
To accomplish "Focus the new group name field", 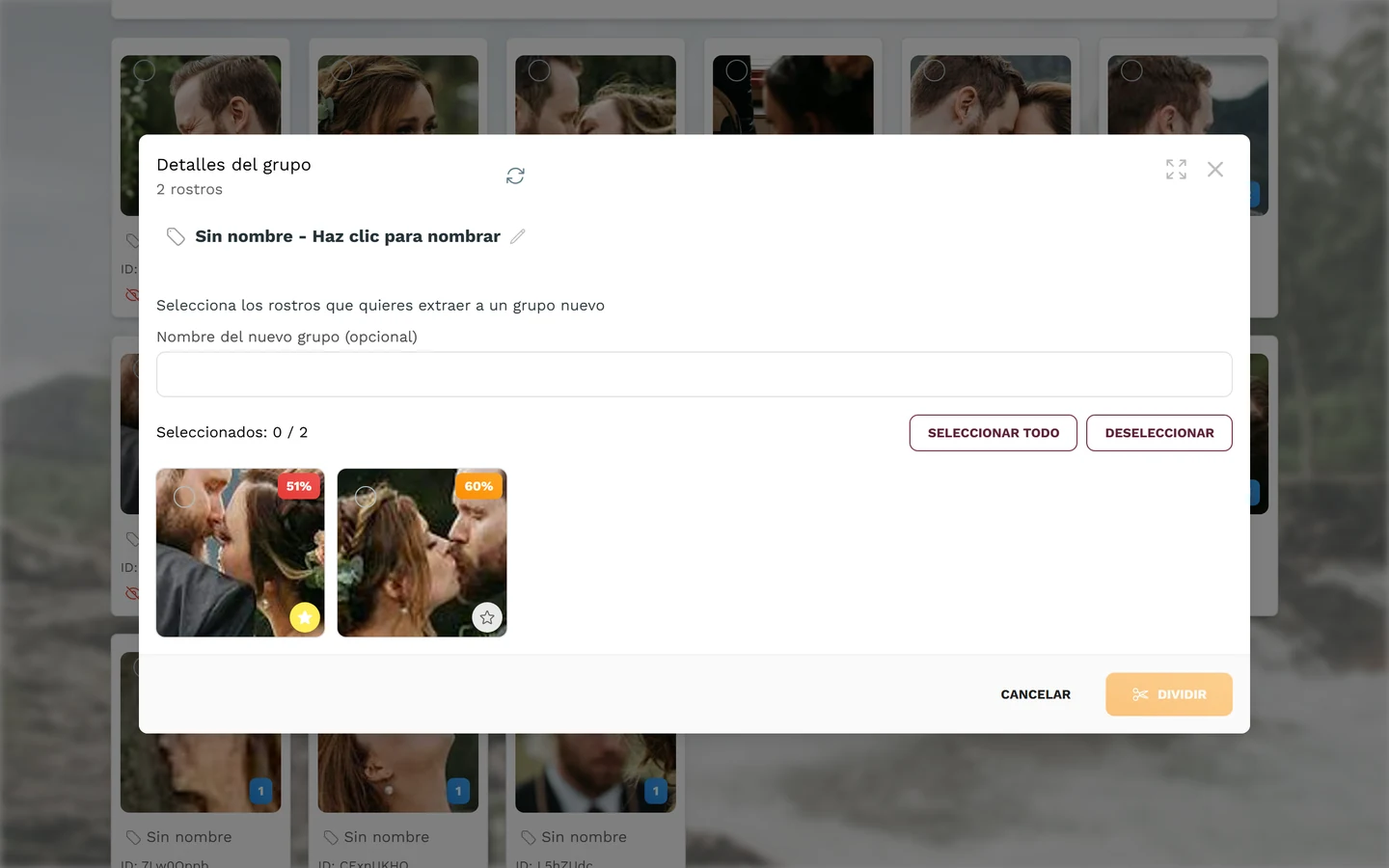I will [x=694, y=374].
